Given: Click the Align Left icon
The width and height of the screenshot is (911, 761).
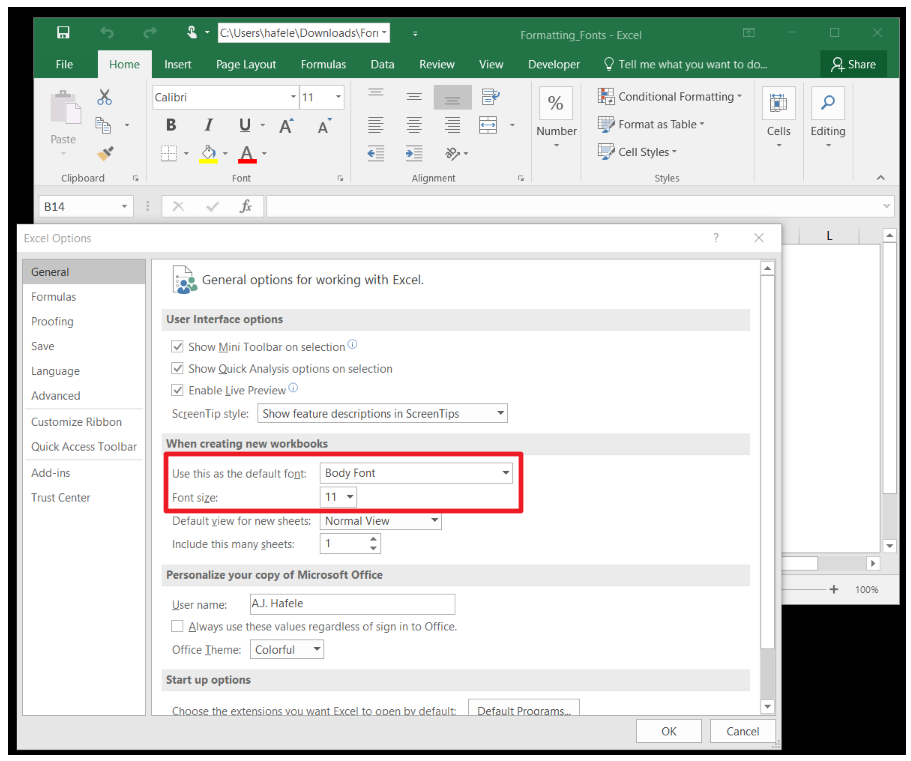Looking at the screenshot, I should point(375,125).
